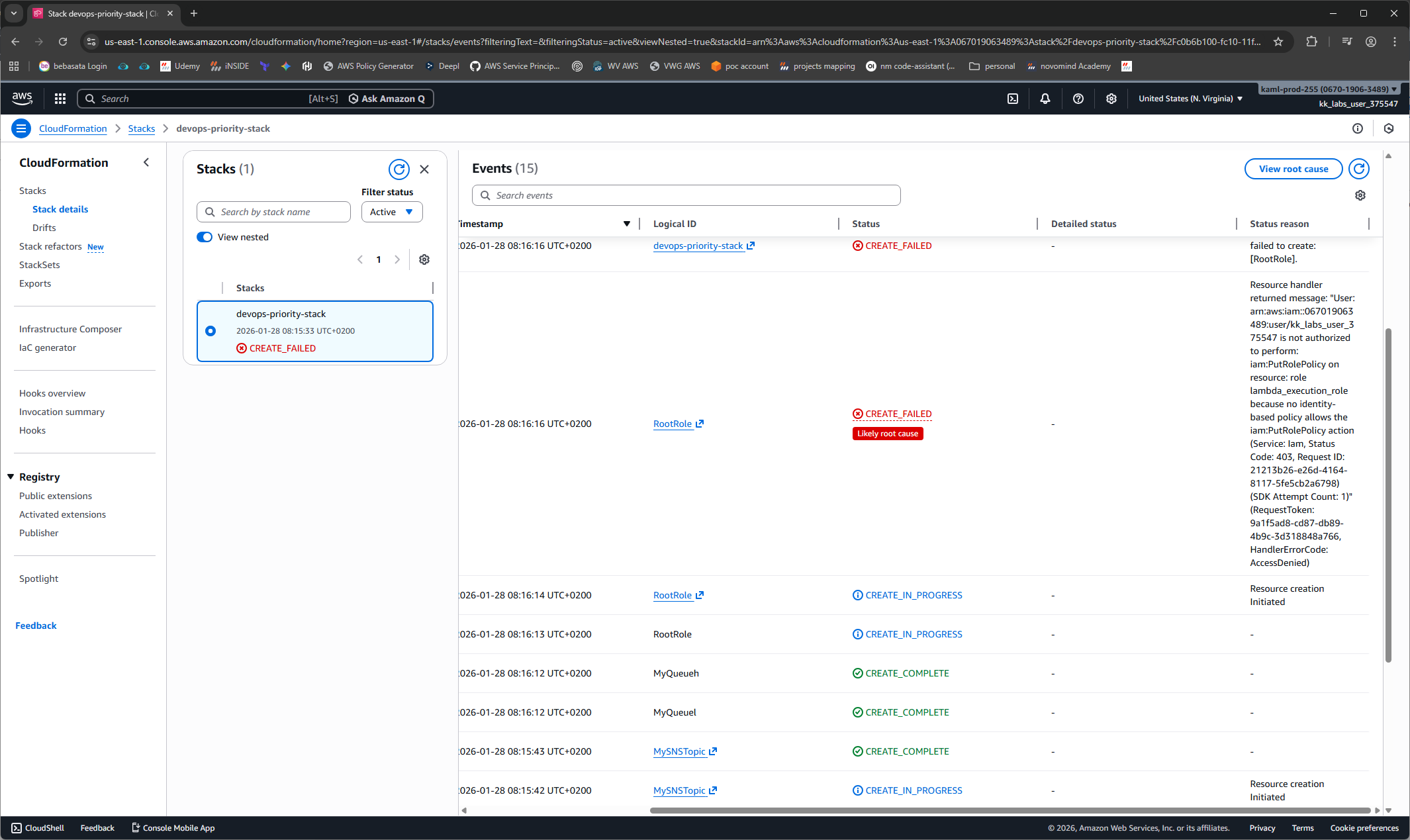
Task: Refresh the Events table
Action: click(1359, 169)
